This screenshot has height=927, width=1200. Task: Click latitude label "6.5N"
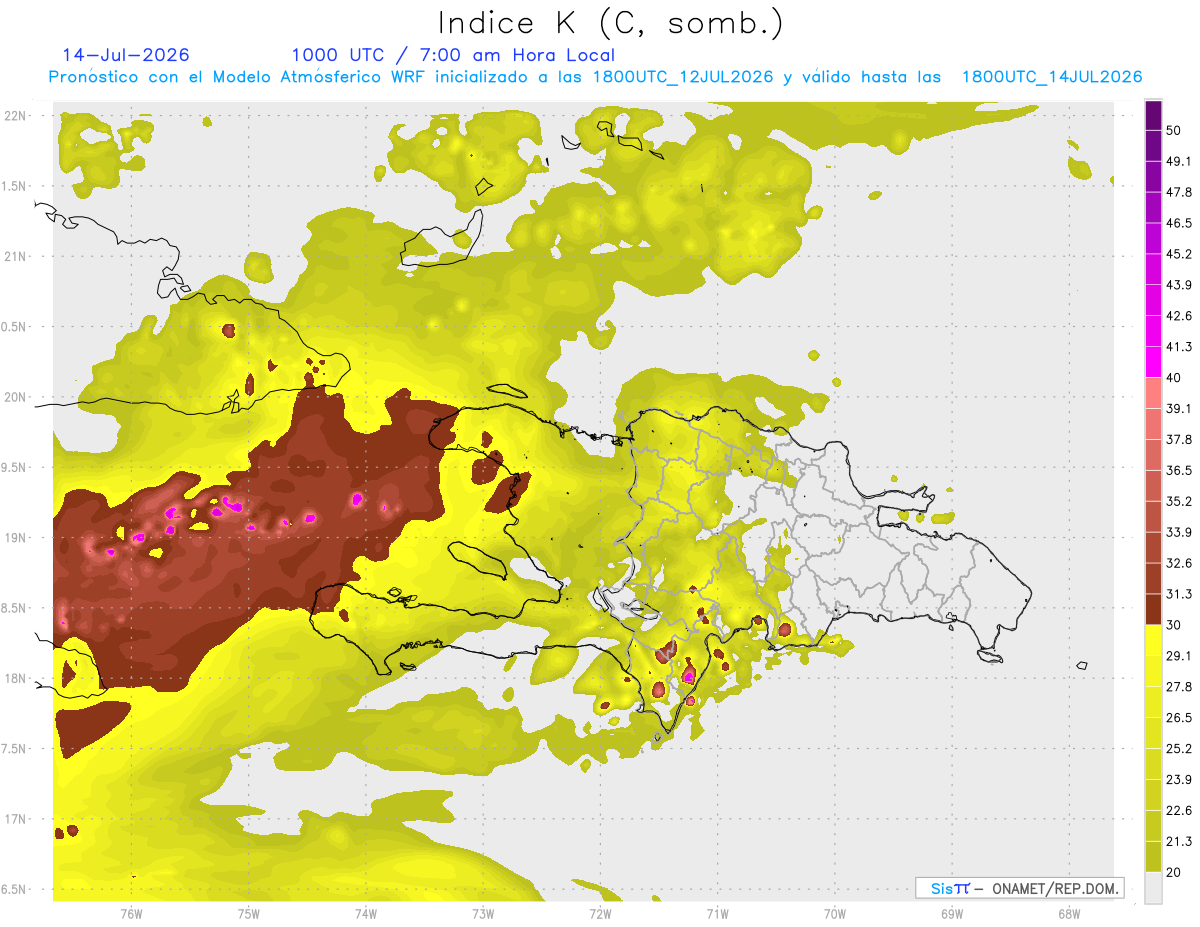click(15, 889)
